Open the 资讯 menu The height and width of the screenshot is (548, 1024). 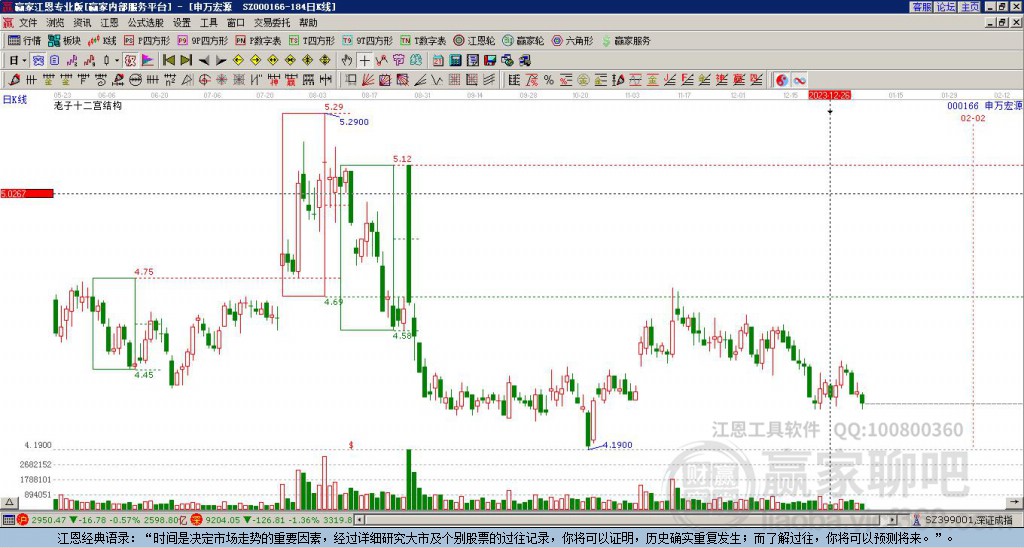point(82,23)
